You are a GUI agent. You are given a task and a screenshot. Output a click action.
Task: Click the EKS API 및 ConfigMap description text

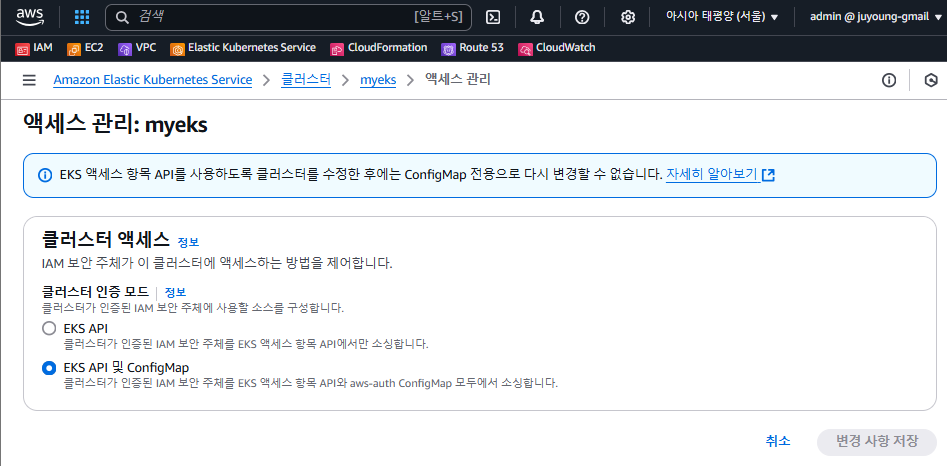point(311,383)
